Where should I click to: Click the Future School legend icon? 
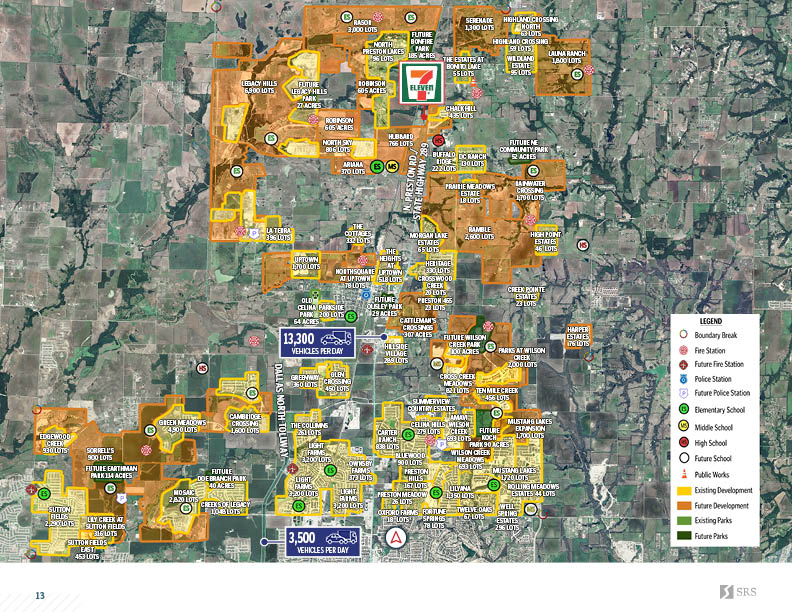(683, 458)
